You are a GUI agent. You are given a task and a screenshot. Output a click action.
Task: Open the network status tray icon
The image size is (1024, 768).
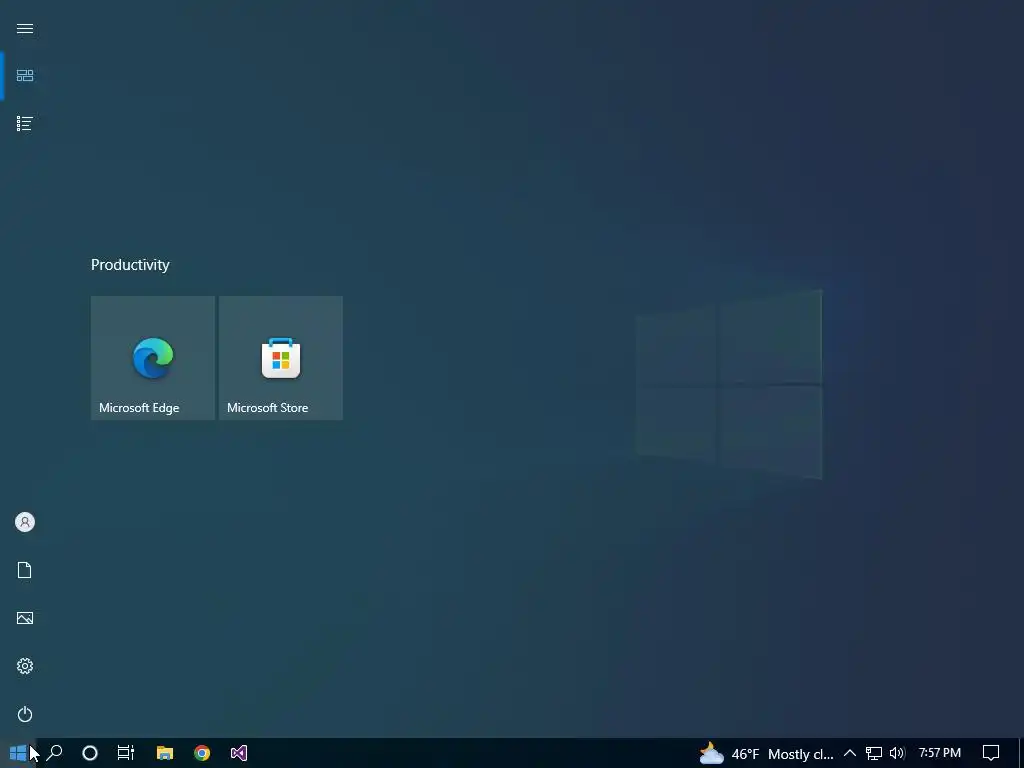pos(874,753)
